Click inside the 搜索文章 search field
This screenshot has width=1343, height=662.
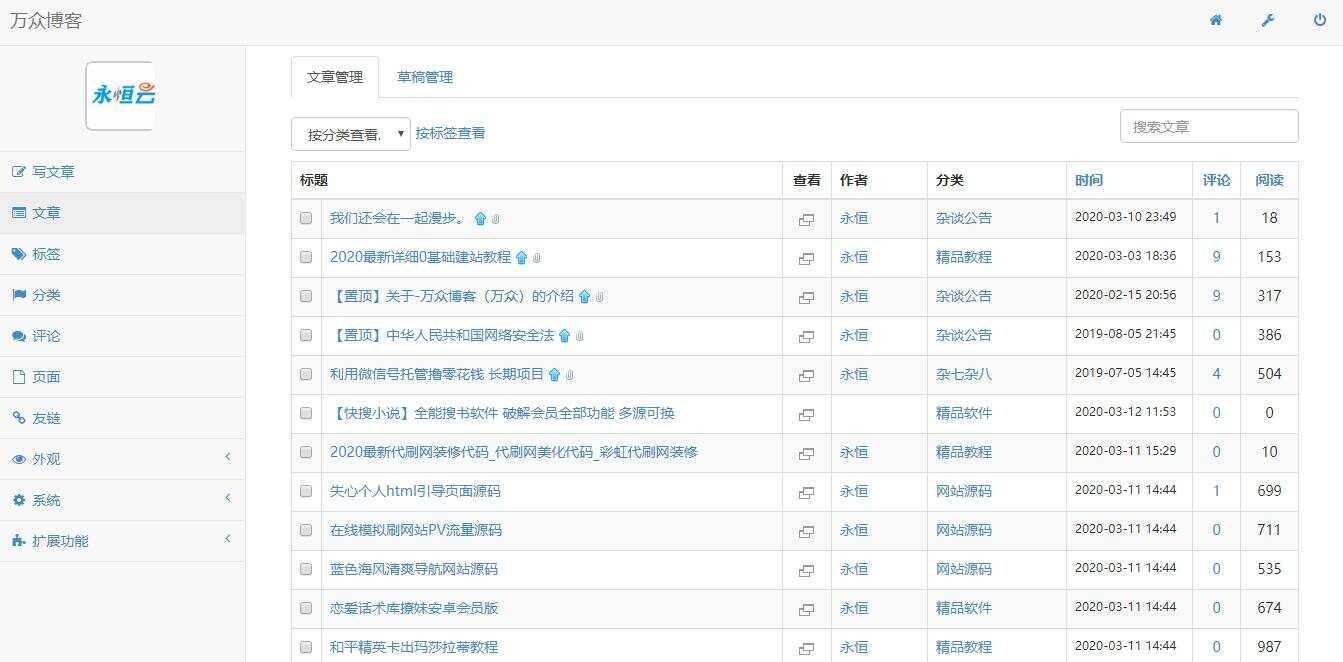point(1207,126)
